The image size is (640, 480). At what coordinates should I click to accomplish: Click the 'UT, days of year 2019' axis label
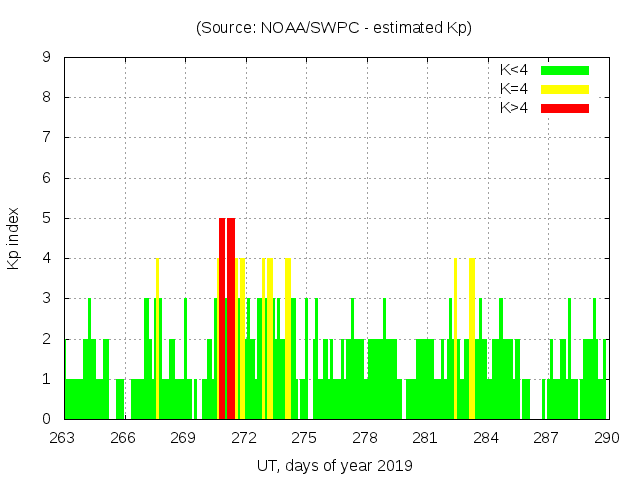(334, 465)
